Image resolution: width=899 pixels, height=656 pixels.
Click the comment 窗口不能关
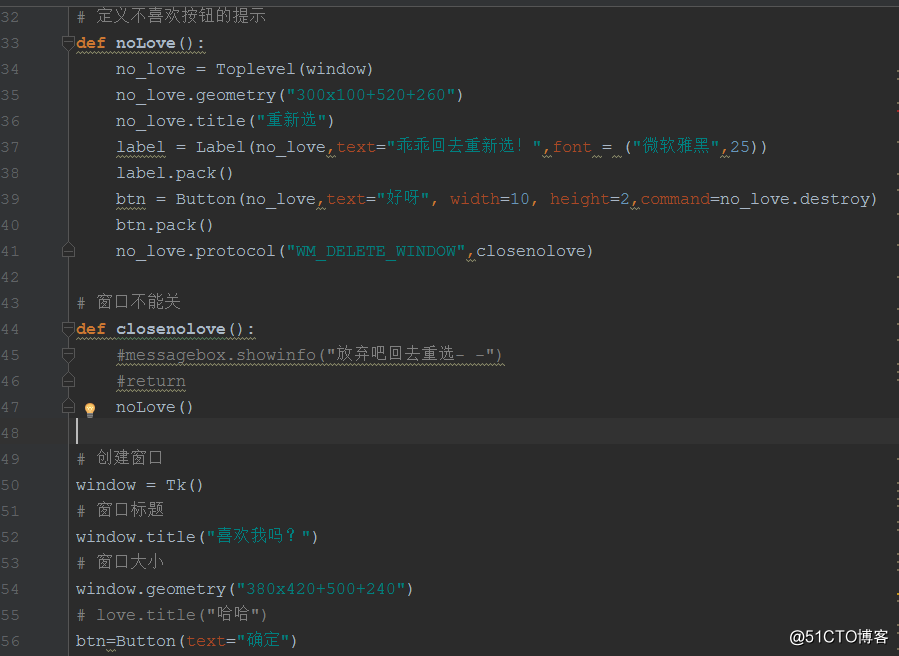pos(129,302)
